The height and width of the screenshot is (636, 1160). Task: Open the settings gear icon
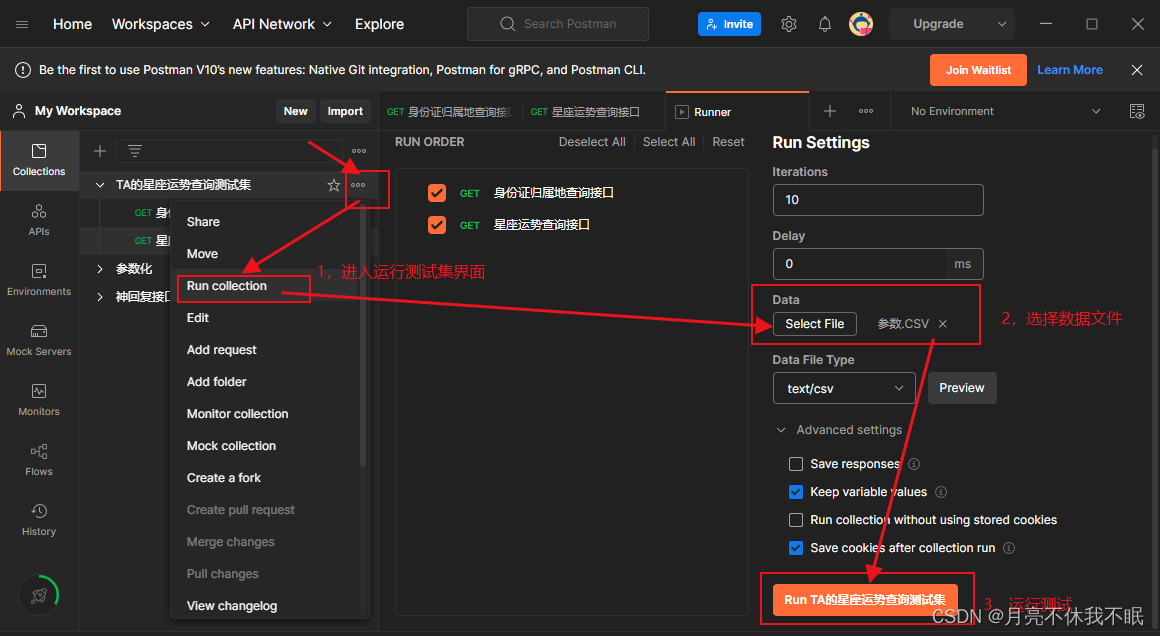pyautogui.click(x=789, y=24)
